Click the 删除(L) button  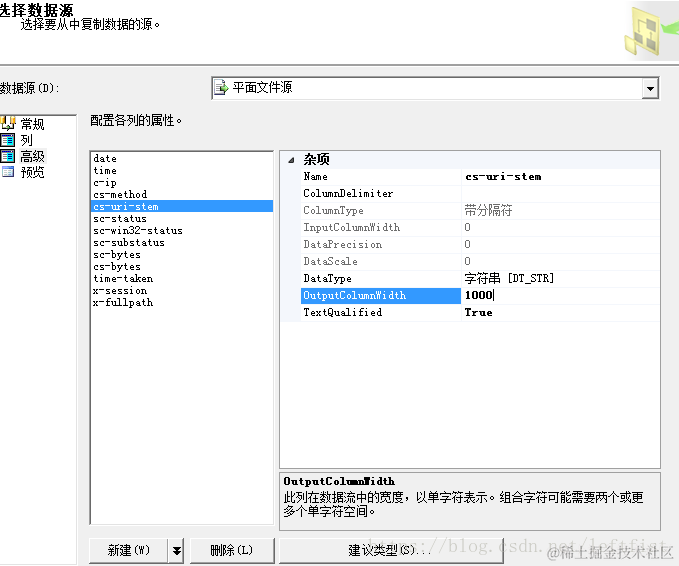232,550
